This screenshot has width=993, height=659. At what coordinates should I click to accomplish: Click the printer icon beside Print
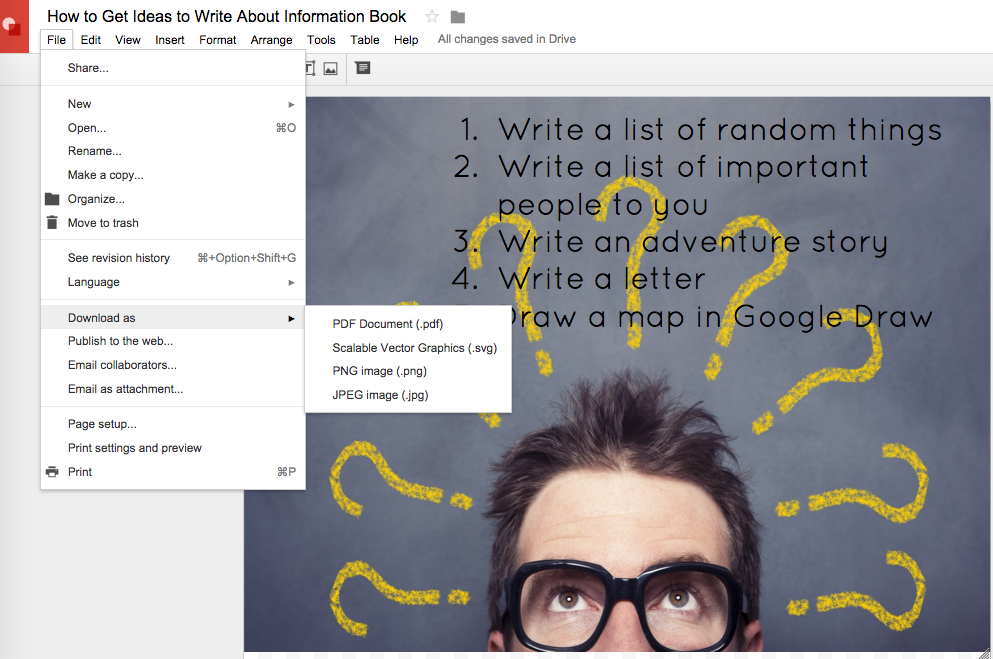pos(52,472)
